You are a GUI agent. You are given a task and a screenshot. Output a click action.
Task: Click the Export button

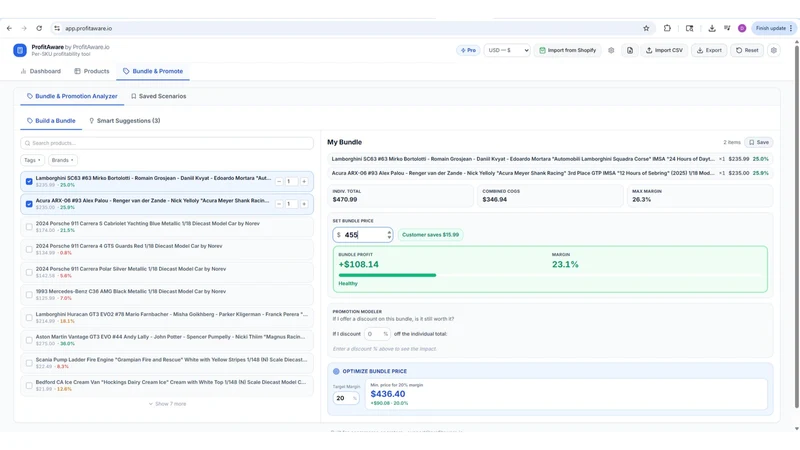click(709, 50)
